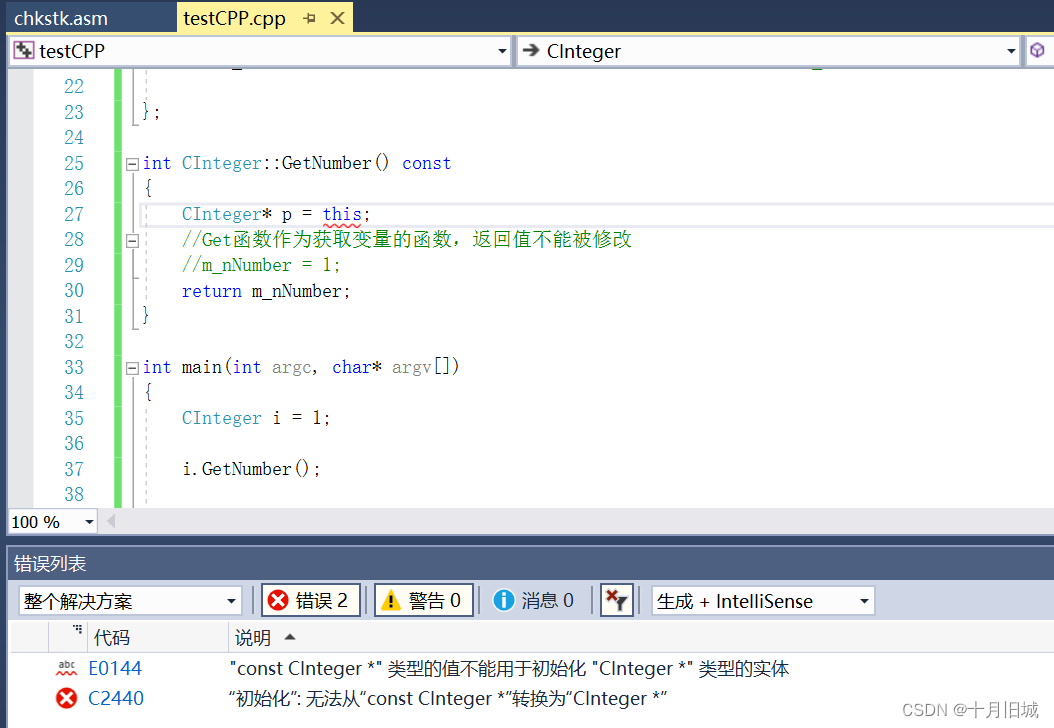Click the member cube icon in navigation bar
Image resolution: width=1054 pixels, height=728 pixels.
tap(1037, 50)
